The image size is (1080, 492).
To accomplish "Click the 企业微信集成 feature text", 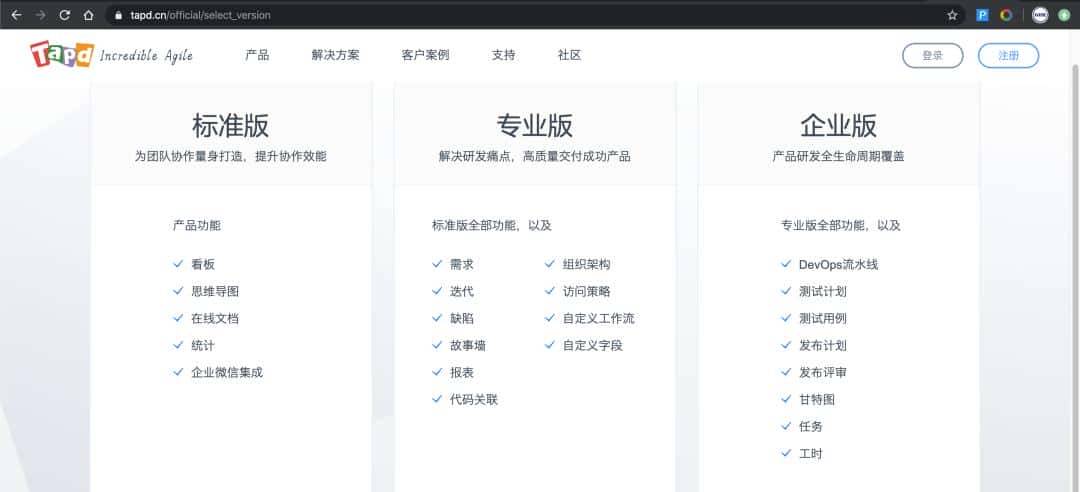I will tap(227, 373).
